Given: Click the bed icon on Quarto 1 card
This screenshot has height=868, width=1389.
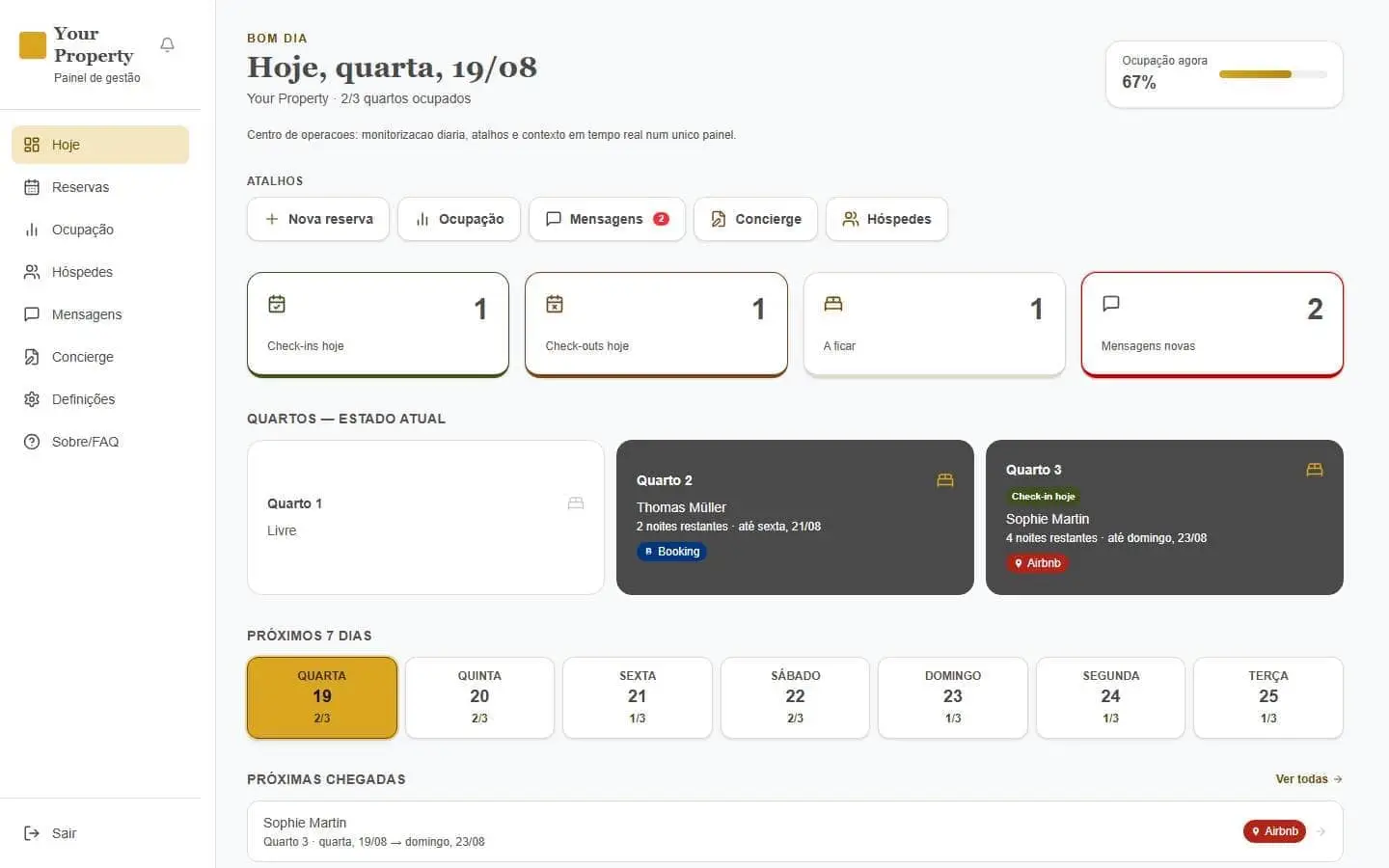Looking at the screenshot, I should coord(576,503).
